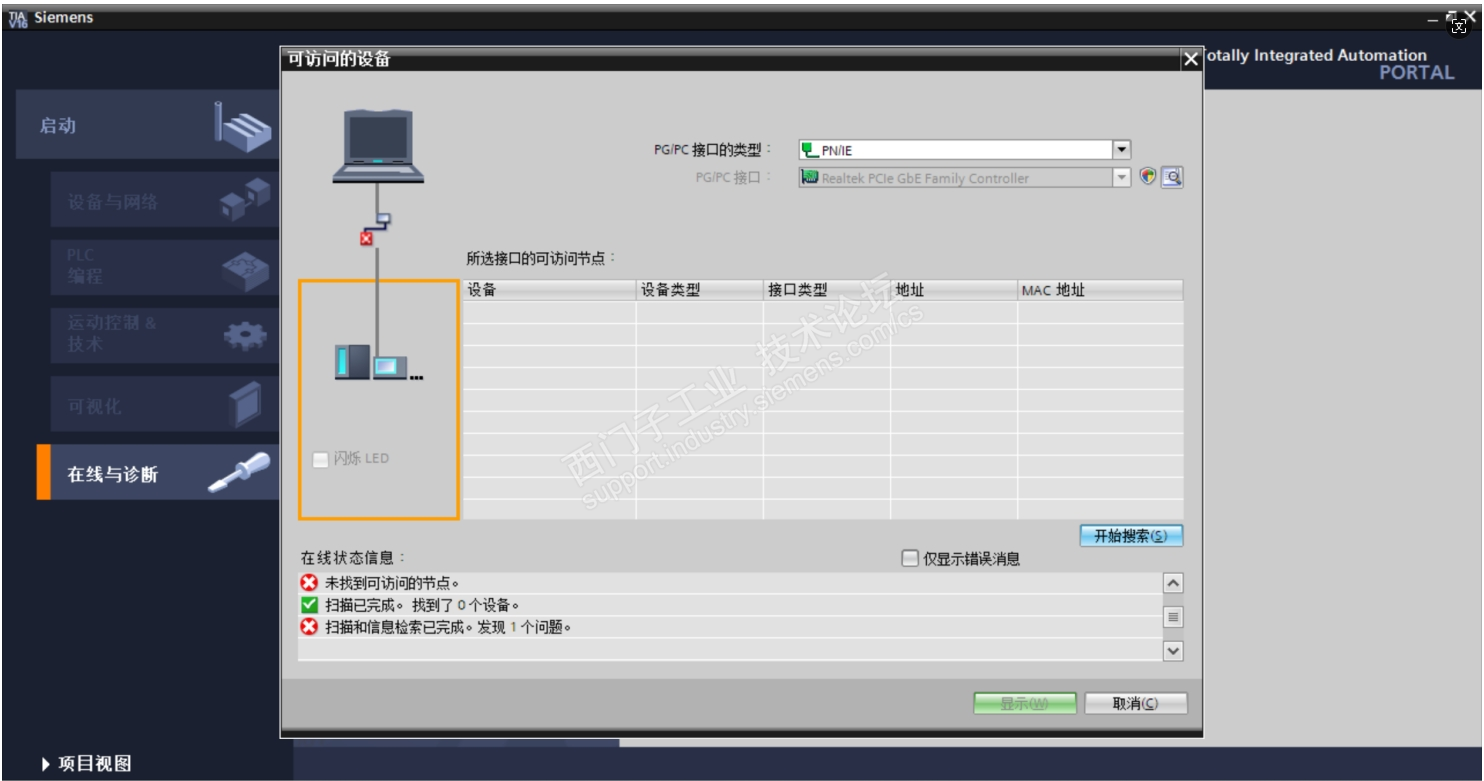Click the 可视化 portal icon
1484x781 pixels.
click(x=245, y=404)
